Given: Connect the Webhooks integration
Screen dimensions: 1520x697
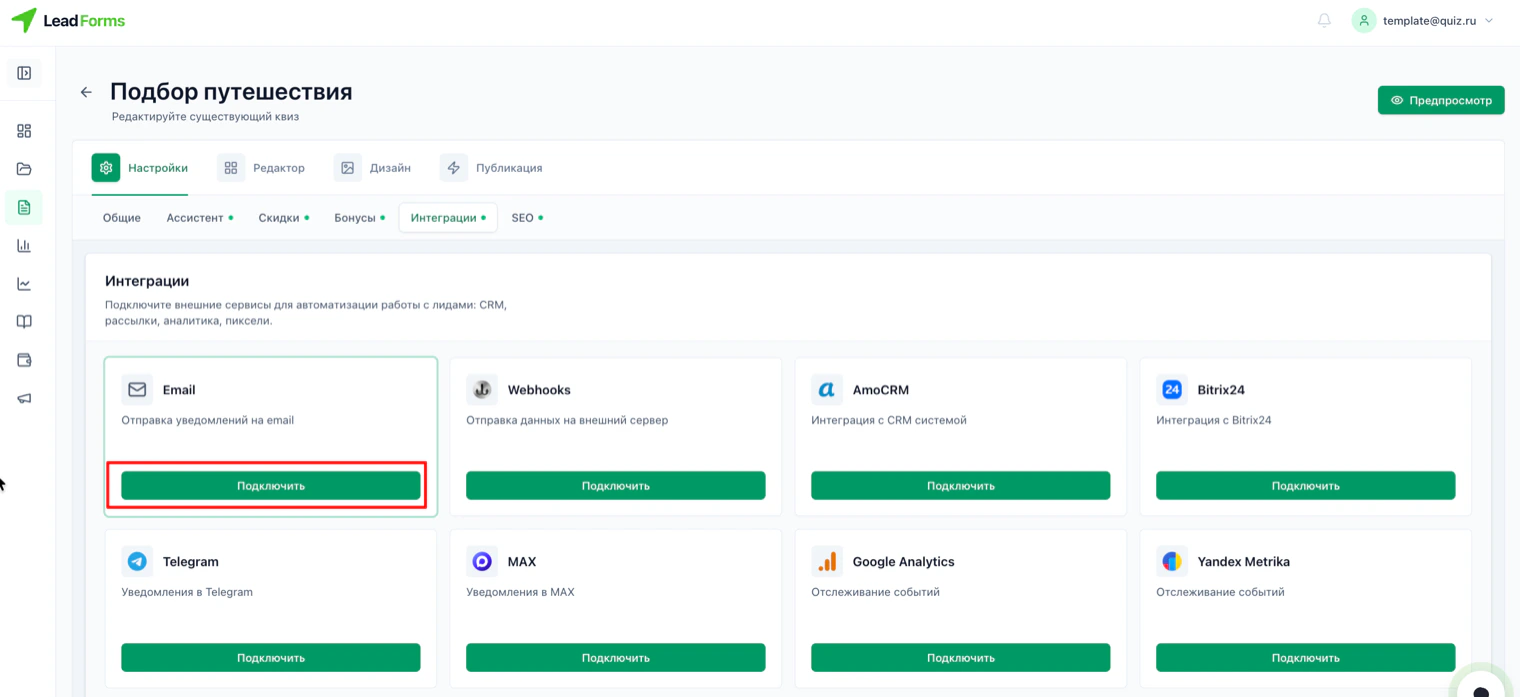Looking at the screenshot, I should click(616, 486).
